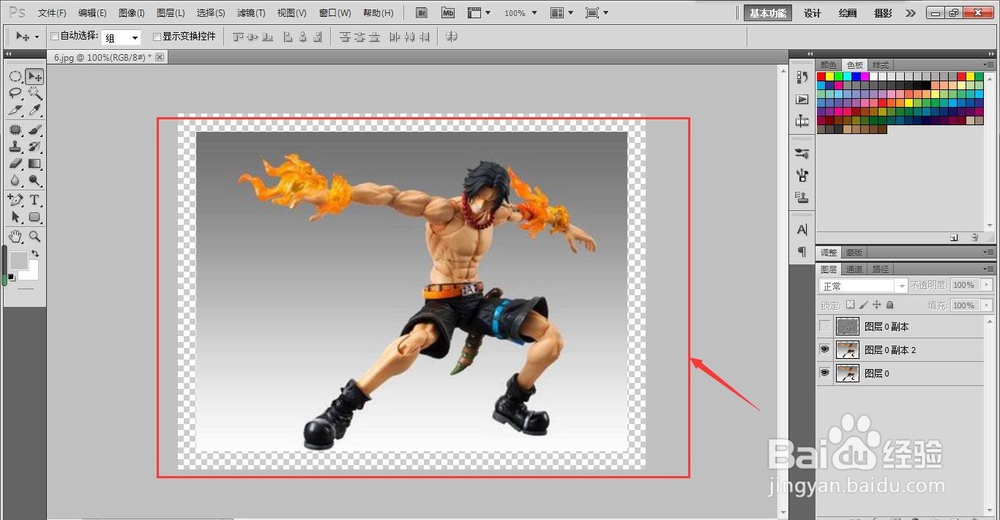Image resolution: width=1000 pixels, height=520 pixels.
Task: Hide layer 图层 0 eye icon
Action: pyautogui.click(x=825, y=373)
